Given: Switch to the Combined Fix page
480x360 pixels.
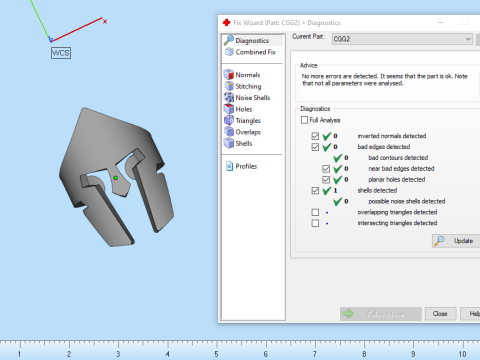Looking at the screenshot, I should pyautogui.click(x=256, y=52).
